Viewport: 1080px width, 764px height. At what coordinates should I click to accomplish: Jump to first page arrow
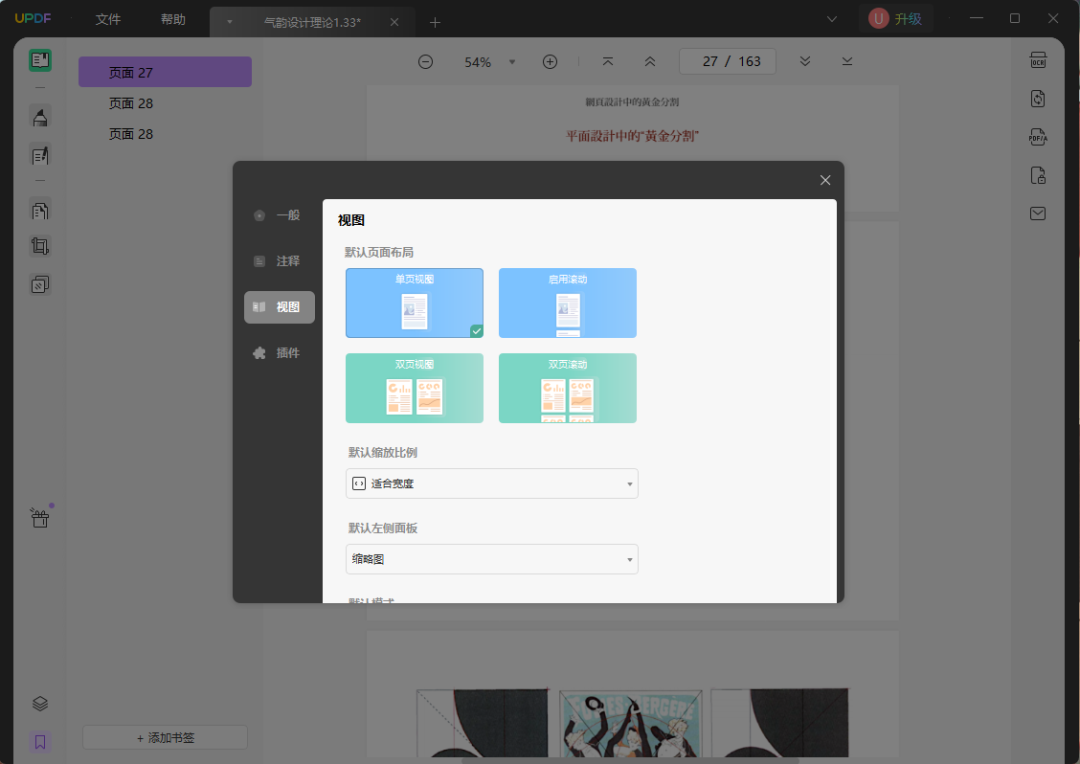[x=608, y=61]
